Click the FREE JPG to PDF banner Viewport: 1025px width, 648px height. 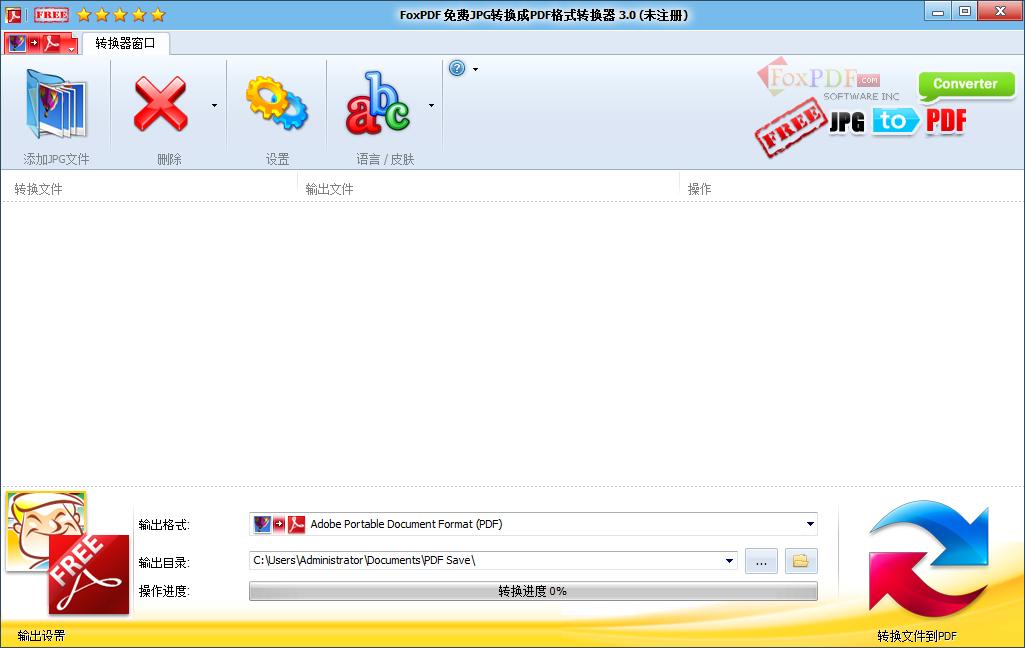(860, 127)
